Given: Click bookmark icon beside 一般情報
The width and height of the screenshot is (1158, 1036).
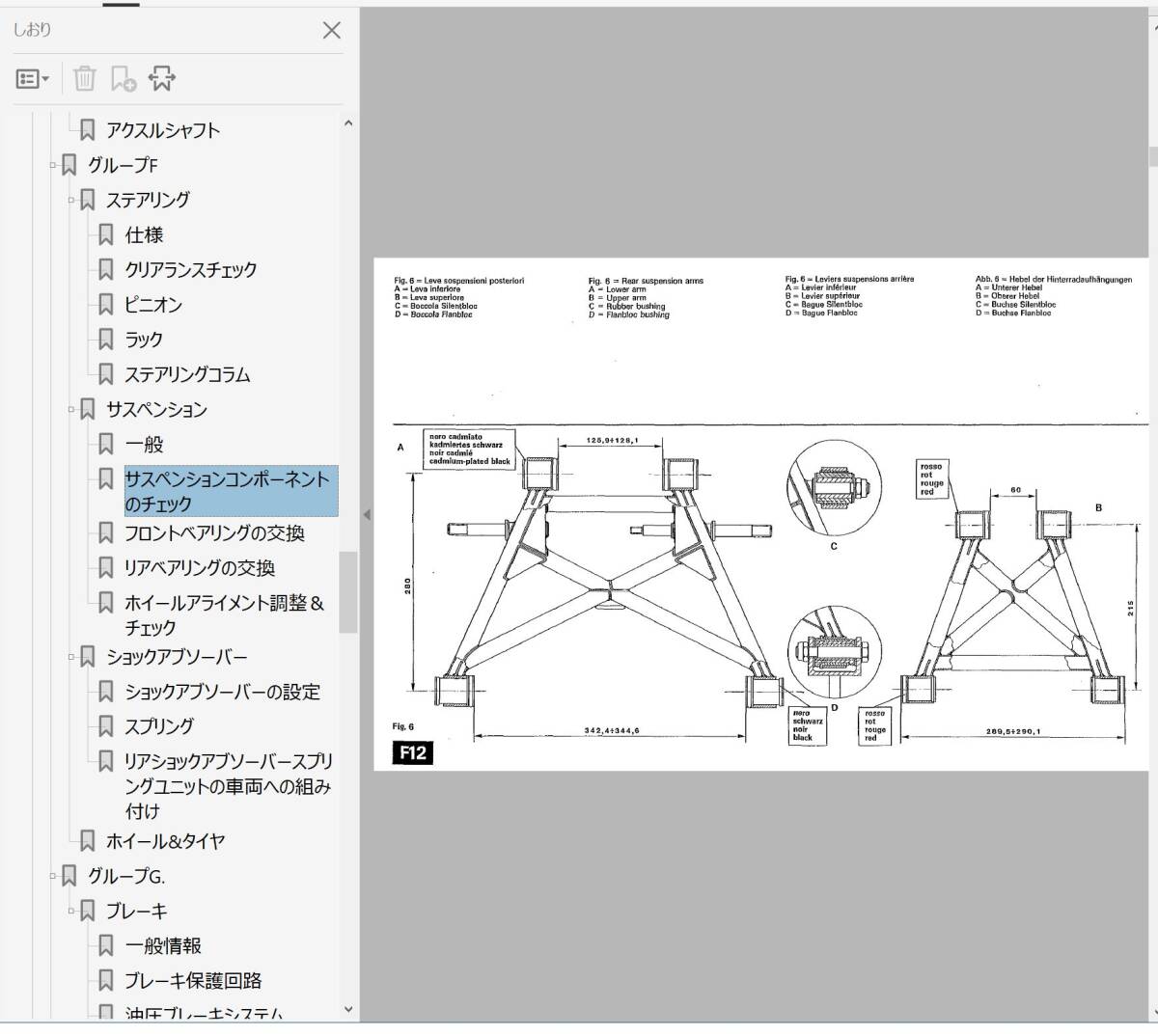Looking at the screenshot, I should [106, 945].
